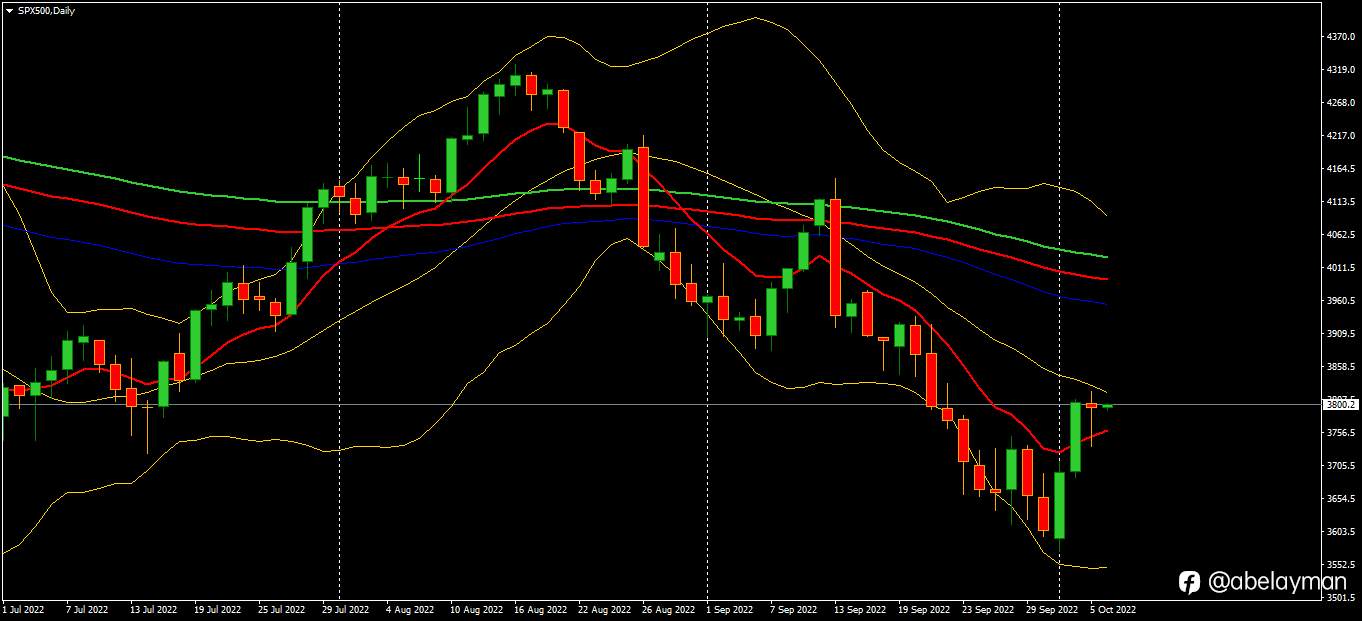Click the 22 Aug 2022 date label
This screenshot has width=1362, height=621.
[x=605, y=608]
